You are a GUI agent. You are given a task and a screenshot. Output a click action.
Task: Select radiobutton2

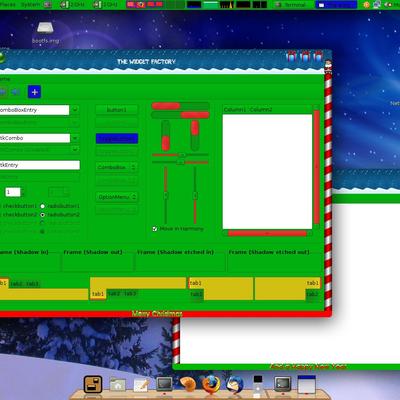60,214
